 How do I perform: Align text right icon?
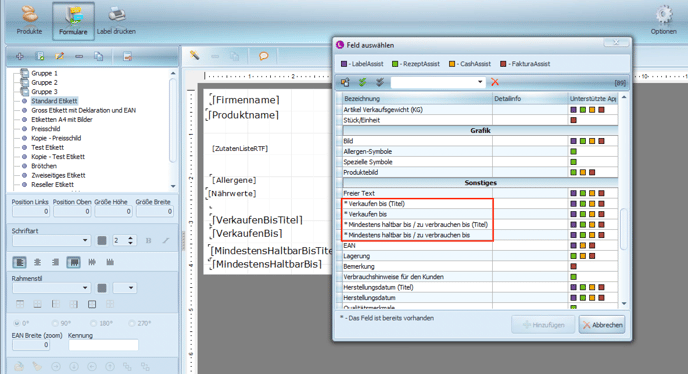click(55, 262)
